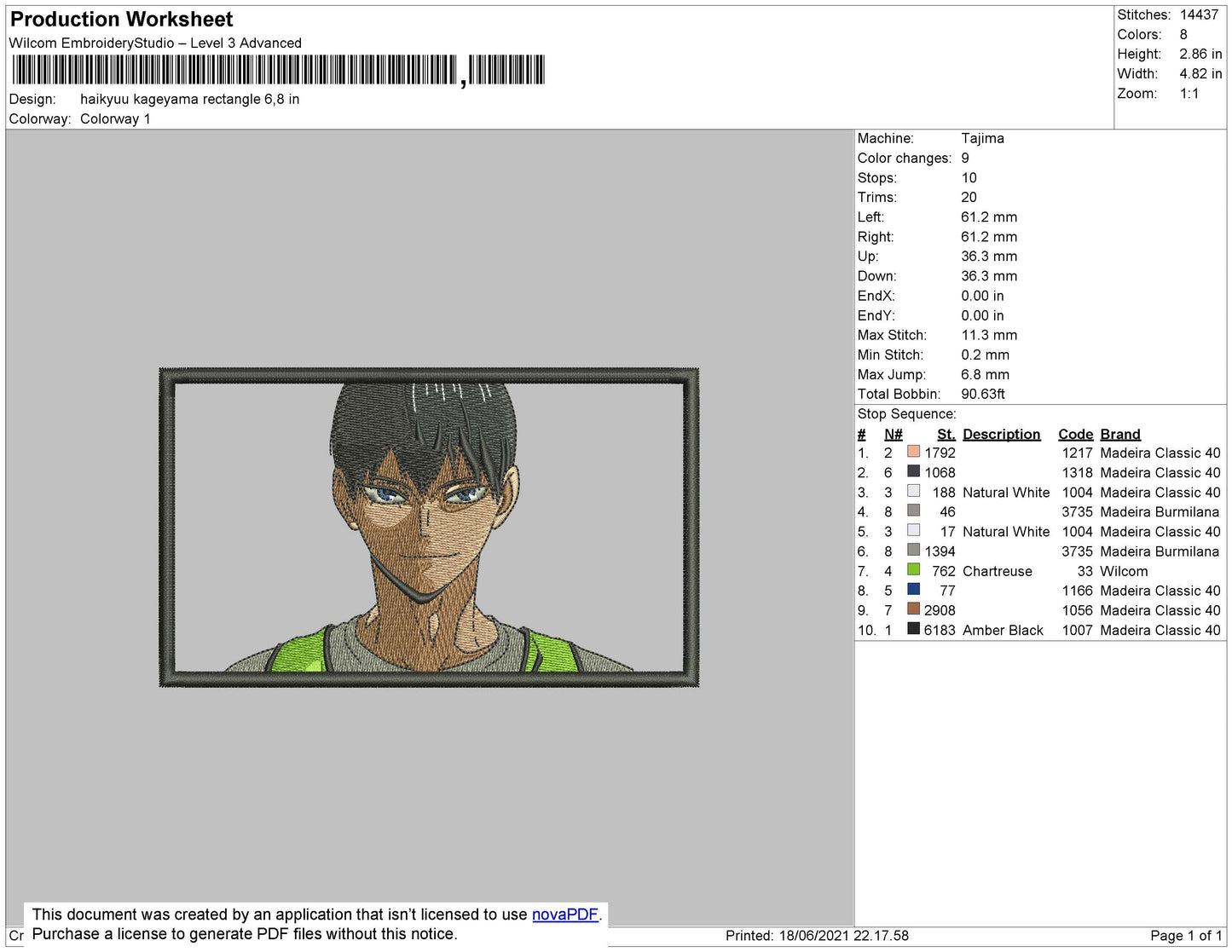Image resolution: width=1232 pixels, height=952 pixels.
Task: Click 'Wilcom EmbroideryStudio – Level 3 Advanced' text
Action: click(155, 43)
